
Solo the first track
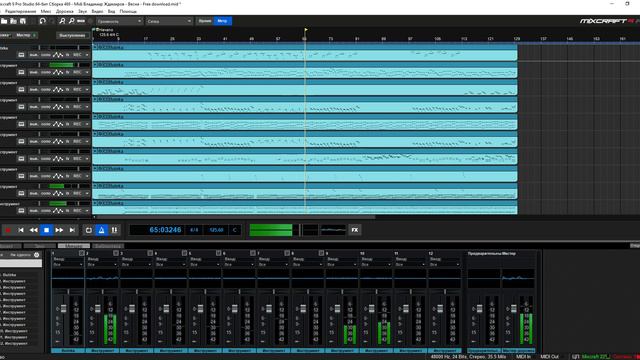46,55
